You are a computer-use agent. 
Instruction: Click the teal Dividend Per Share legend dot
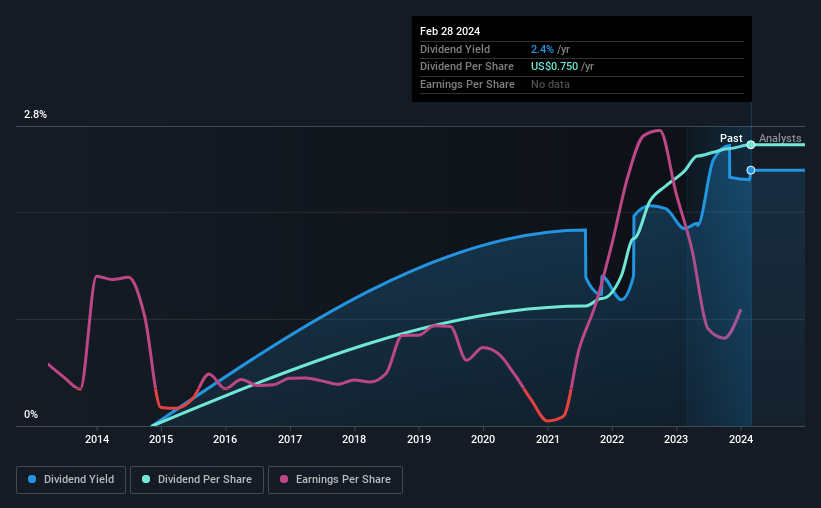(x=146, y=479)
